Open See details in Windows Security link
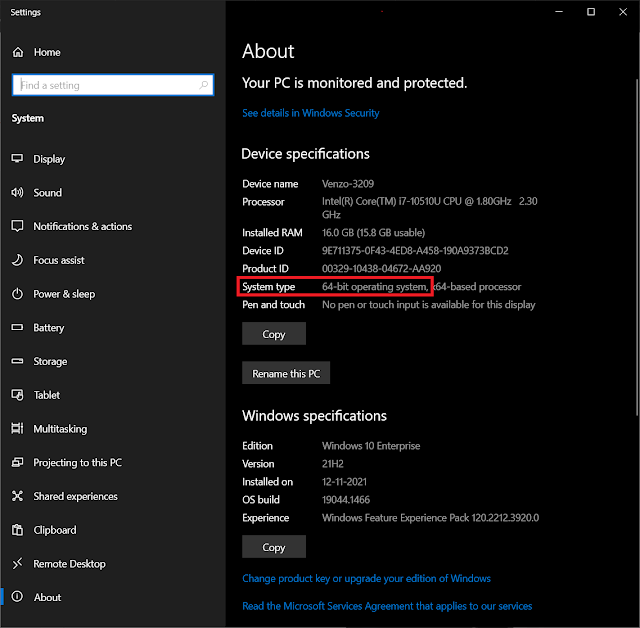 coord(311,113)
